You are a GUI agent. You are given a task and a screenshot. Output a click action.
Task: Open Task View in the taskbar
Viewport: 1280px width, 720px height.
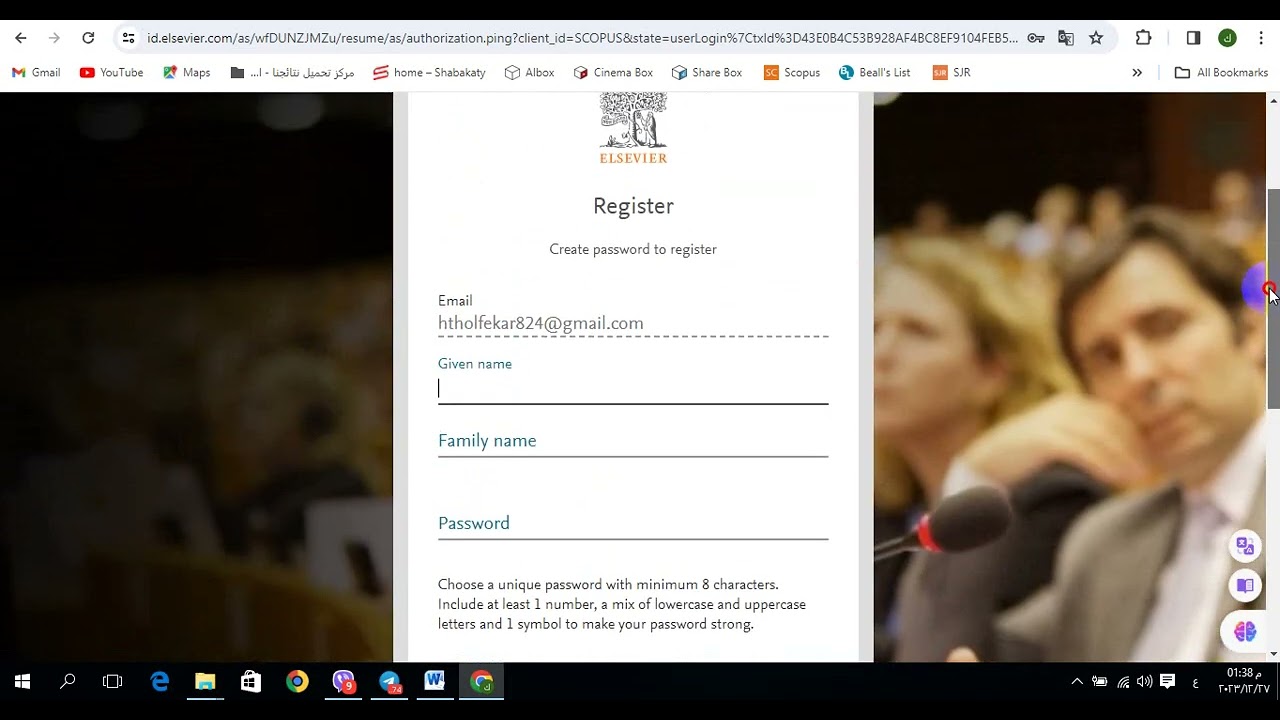click(113, 682)
